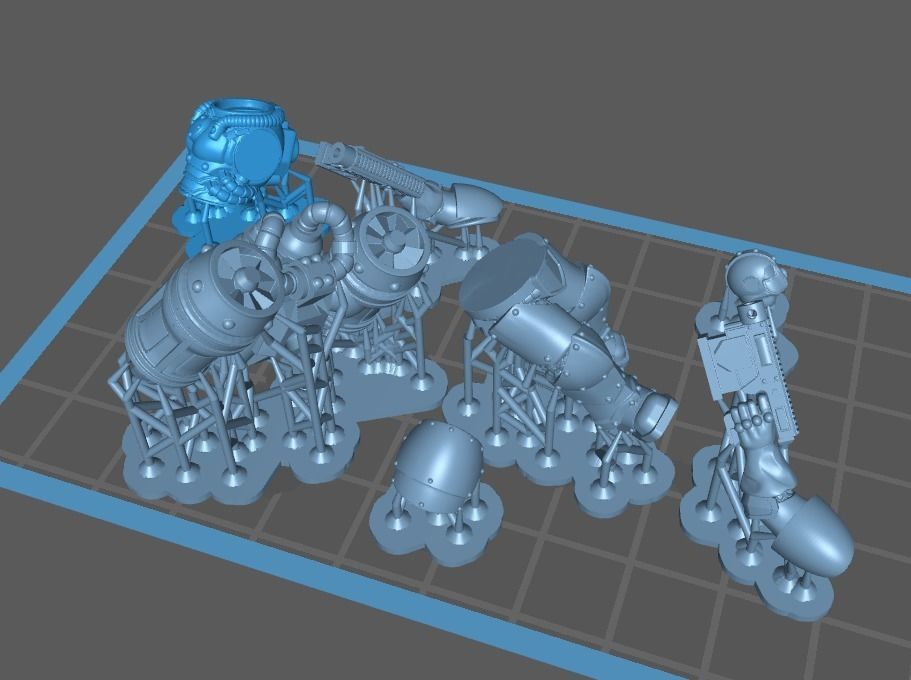Click the boot toe of the legs model
Image resolution: width=911 pixels, height=680 pixels.
point(655,412)
